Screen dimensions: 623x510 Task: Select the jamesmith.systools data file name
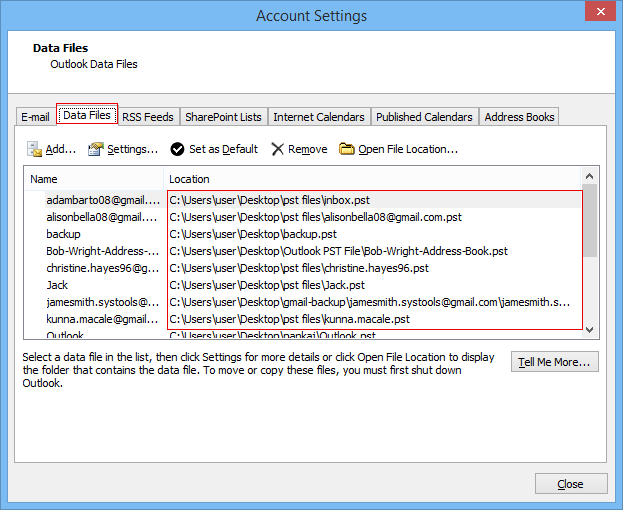coord(103,302)
